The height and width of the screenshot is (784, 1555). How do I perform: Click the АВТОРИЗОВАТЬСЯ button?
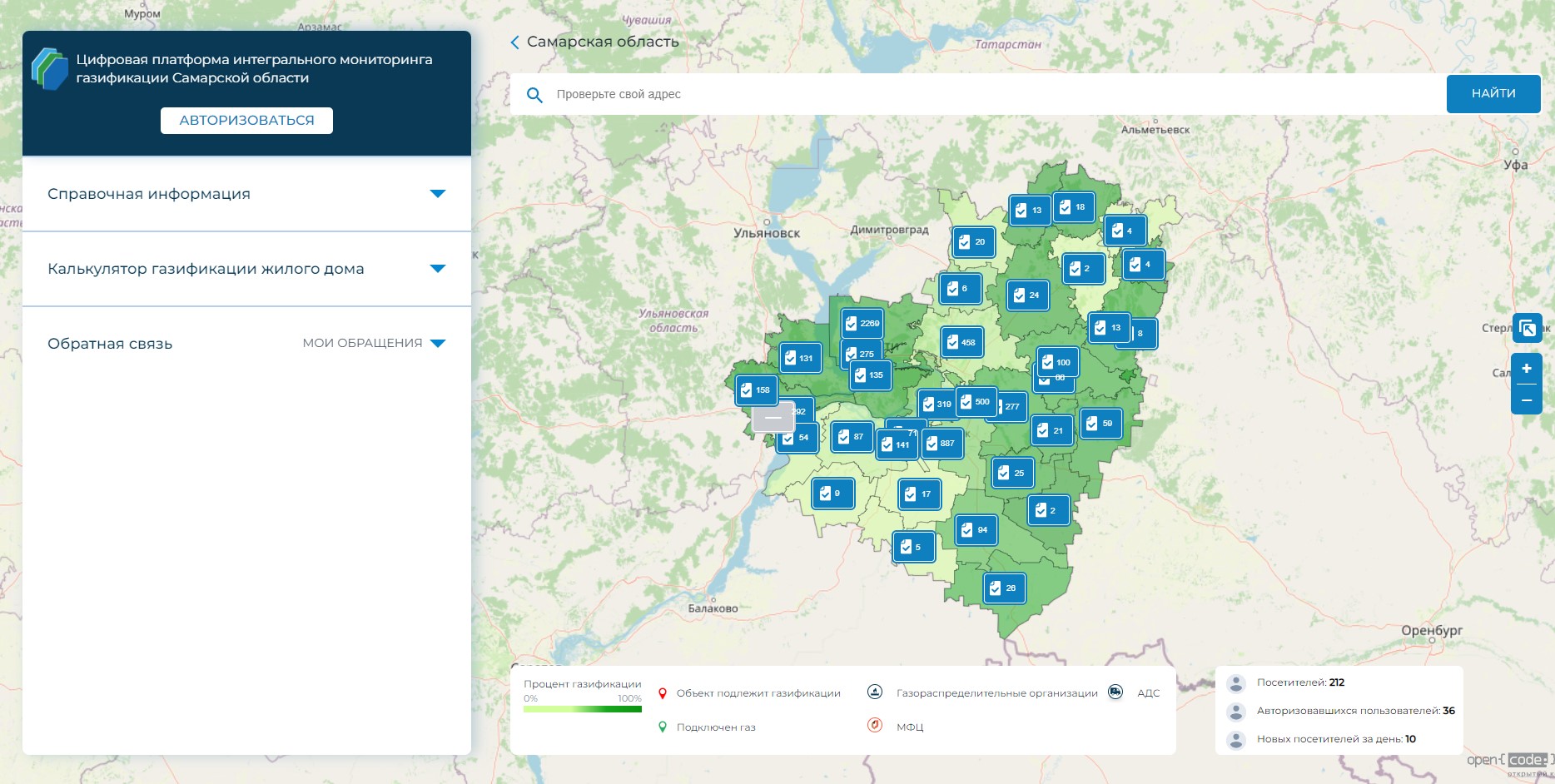[x=246, y=121]
